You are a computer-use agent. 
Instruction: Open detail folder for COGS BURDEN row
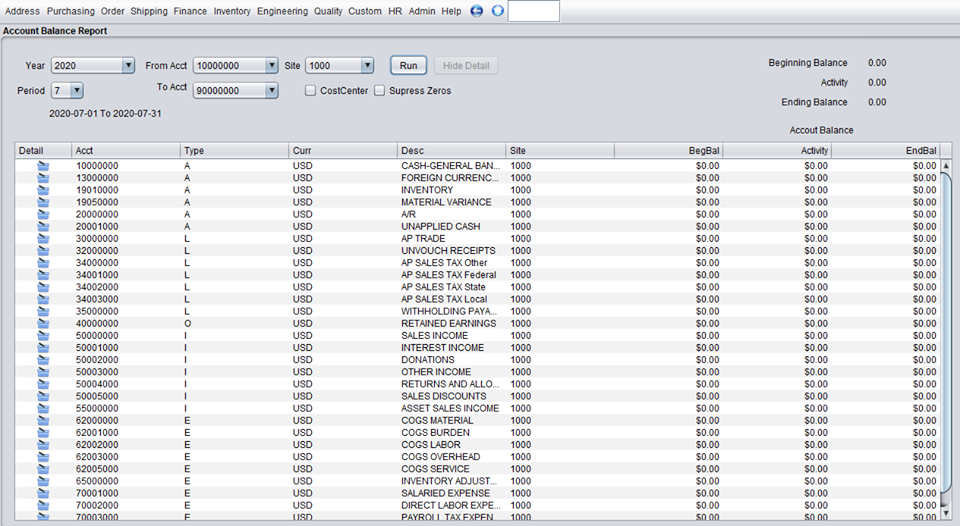click(43, 433)
